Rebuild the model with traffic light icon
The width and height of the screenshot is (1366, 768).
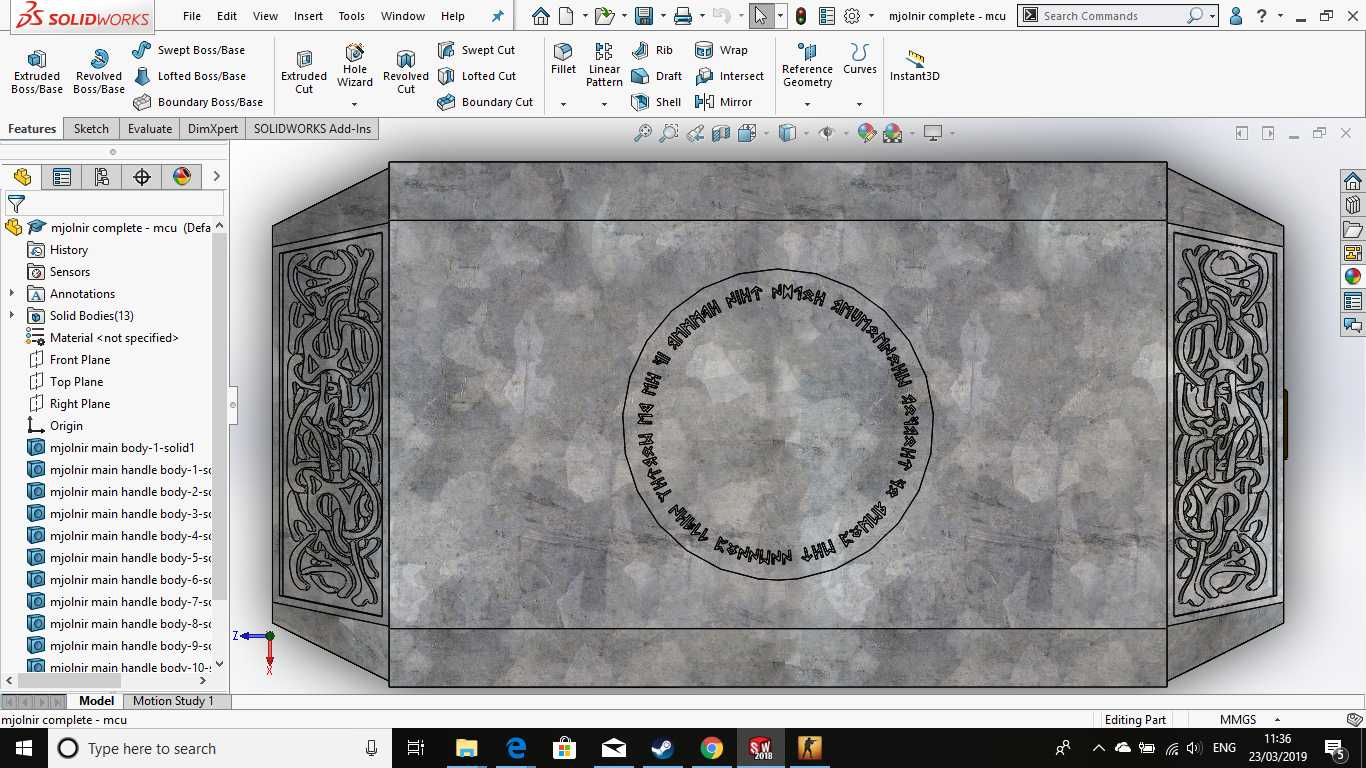(801, 16)
